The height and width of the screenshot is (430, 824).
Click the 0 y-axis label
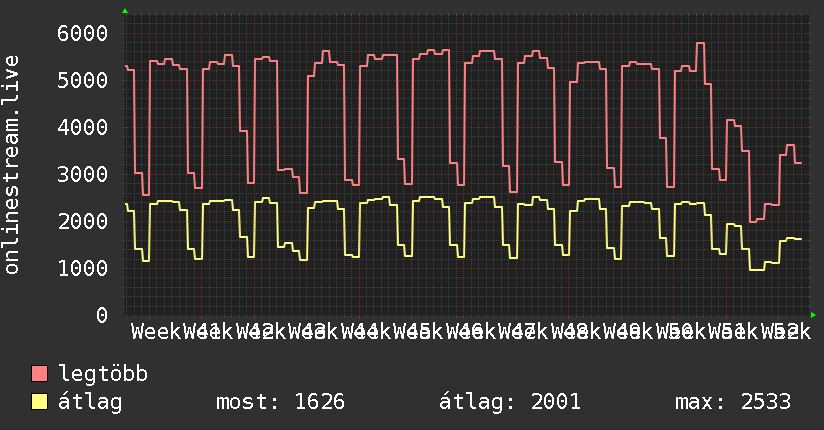tap(102, 315)
